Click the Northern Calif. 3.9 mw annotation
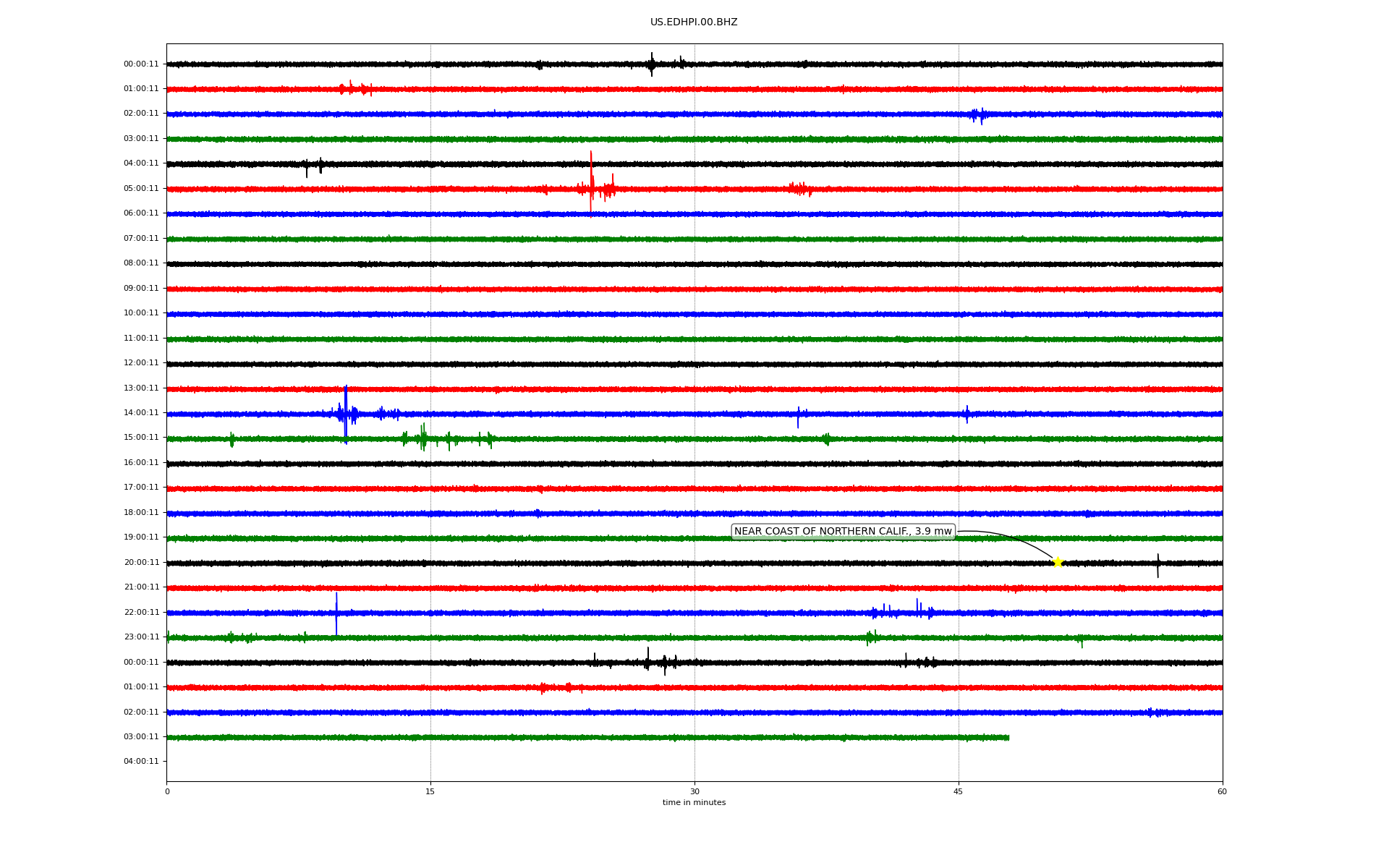 coord(843,532)
